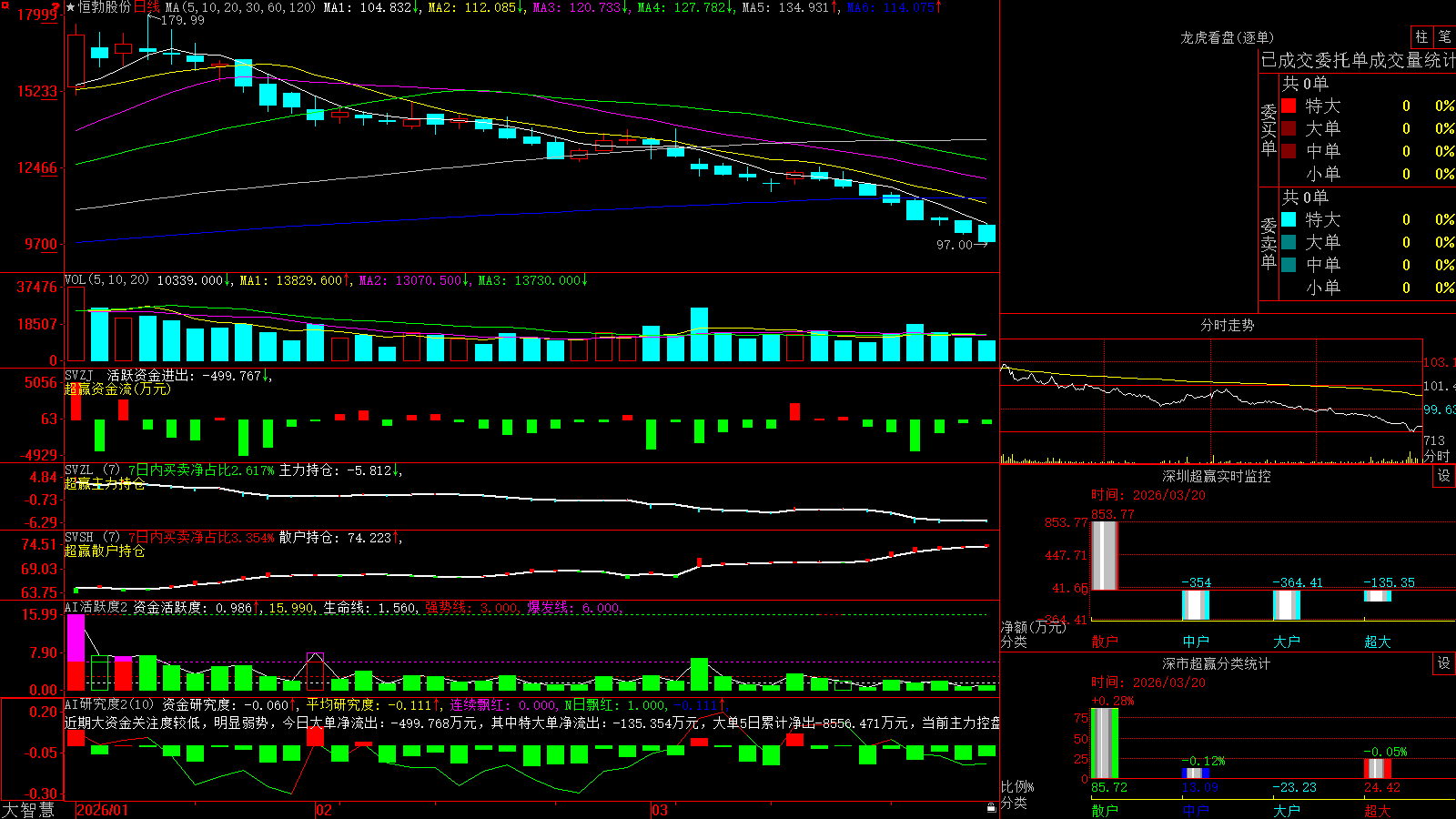
Task: Click the teal 中单 sell-order swatch
Action: click(x=1289, y=265)
